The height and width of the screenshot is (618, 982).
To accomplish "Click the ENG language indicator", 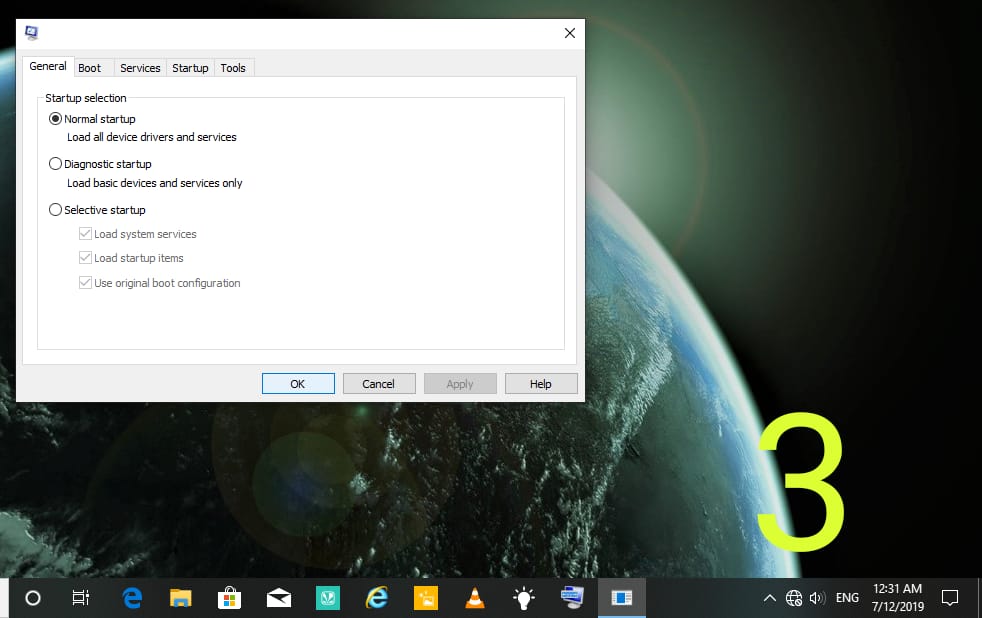I will click(x=847, y=598).
